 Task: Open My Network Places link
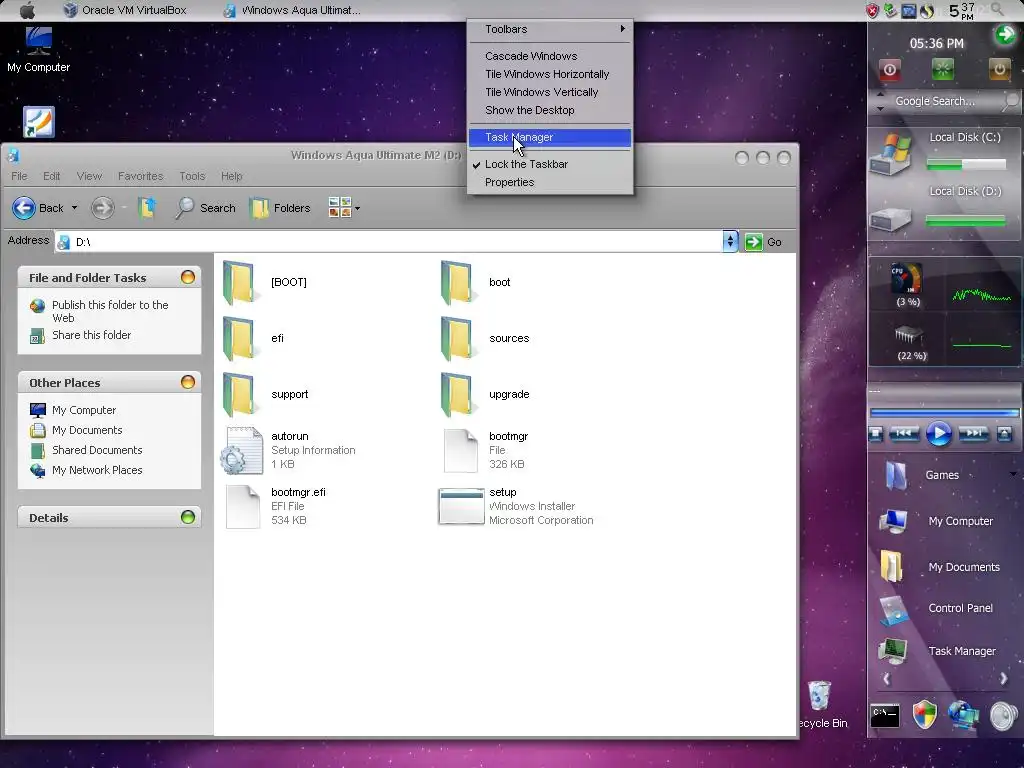97,470
